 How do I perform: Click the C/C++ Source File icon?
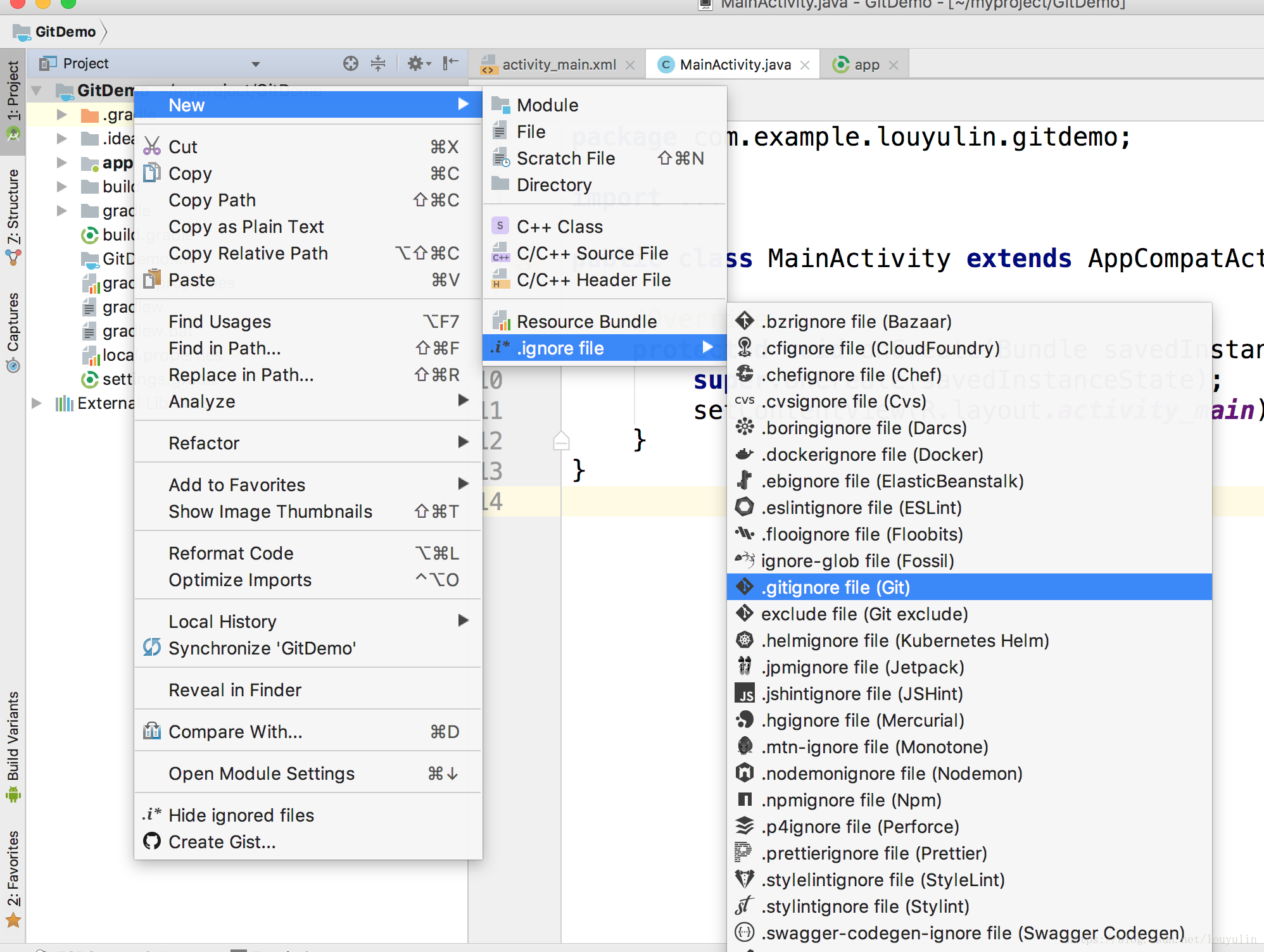tap(501, 253)
